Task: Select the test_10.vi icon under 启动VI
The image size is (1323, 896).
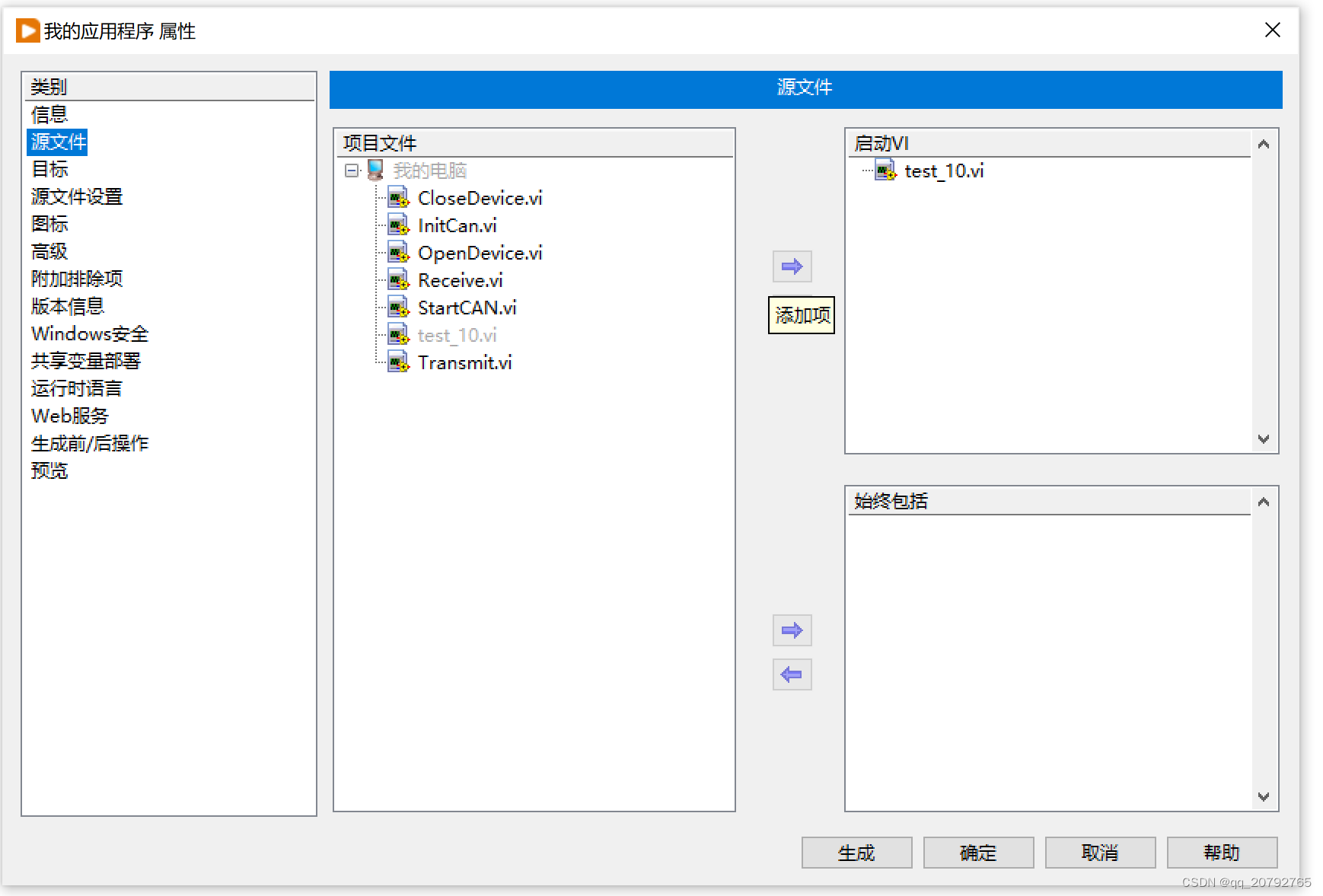Action: click(885, 171)
